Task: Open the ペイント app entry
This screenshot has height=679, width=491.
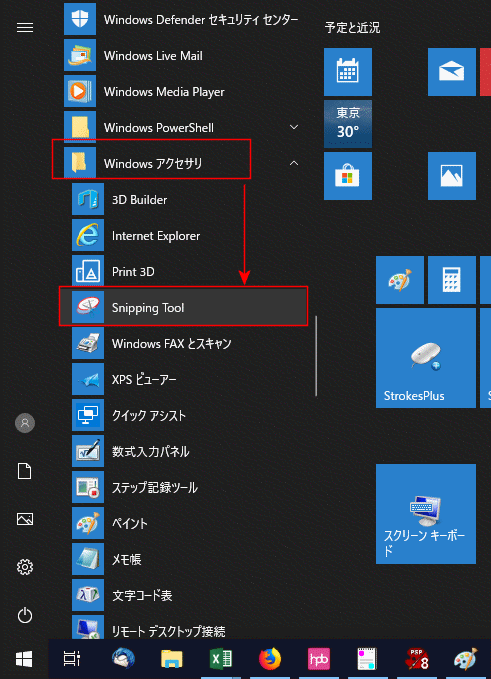Action: [x=184, y=523]
